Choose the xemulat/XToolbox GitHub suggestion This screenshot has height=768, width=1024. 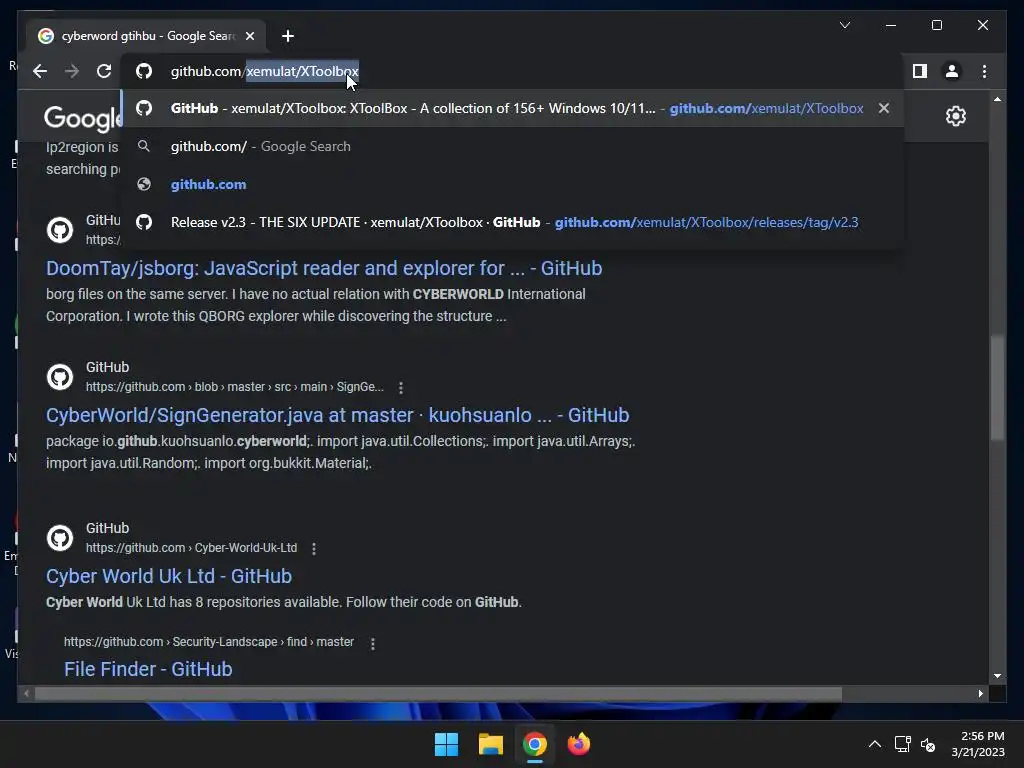click(x=513, y=108)
